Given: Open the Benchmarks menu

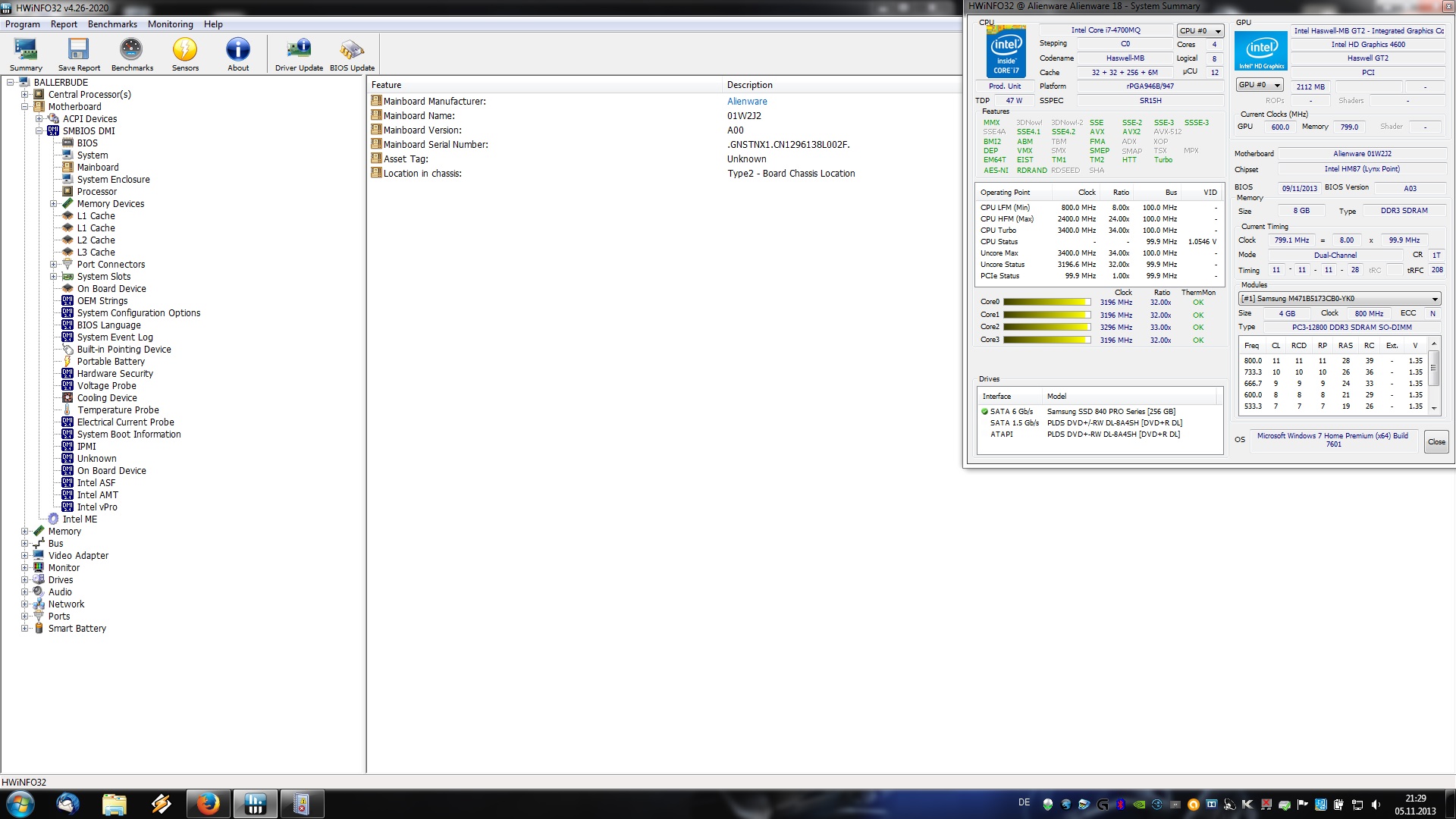Looking at the screenshot, I should (x=112, y=24).
